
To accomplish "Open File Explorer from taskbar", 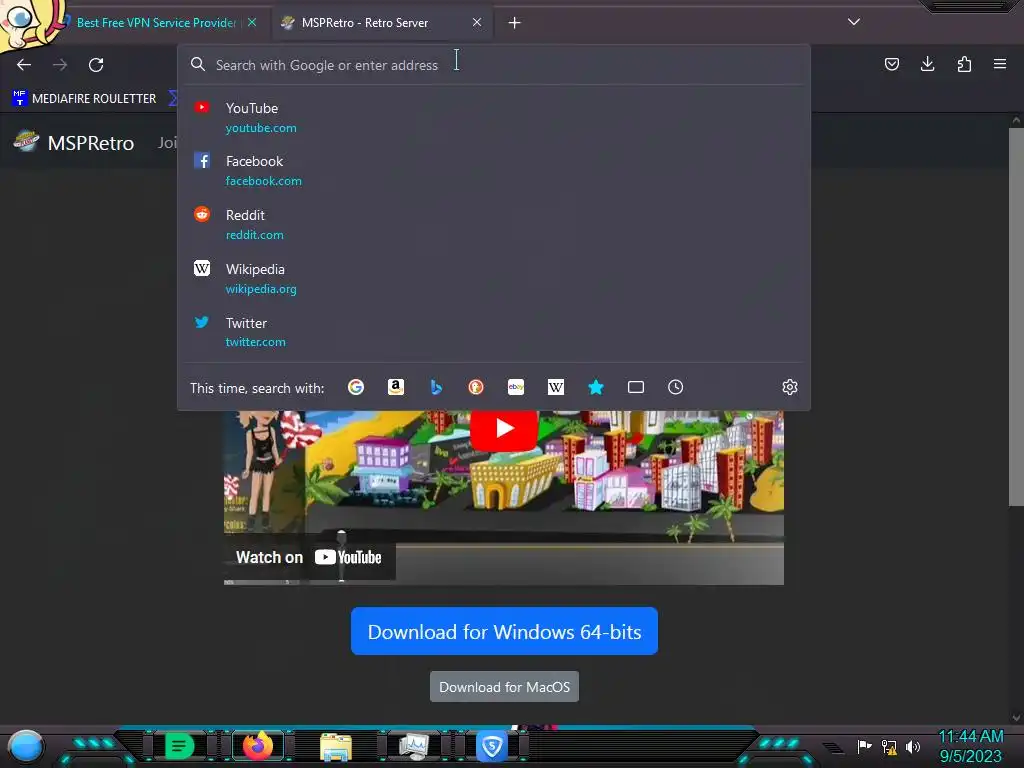I will tap(336, 747).
